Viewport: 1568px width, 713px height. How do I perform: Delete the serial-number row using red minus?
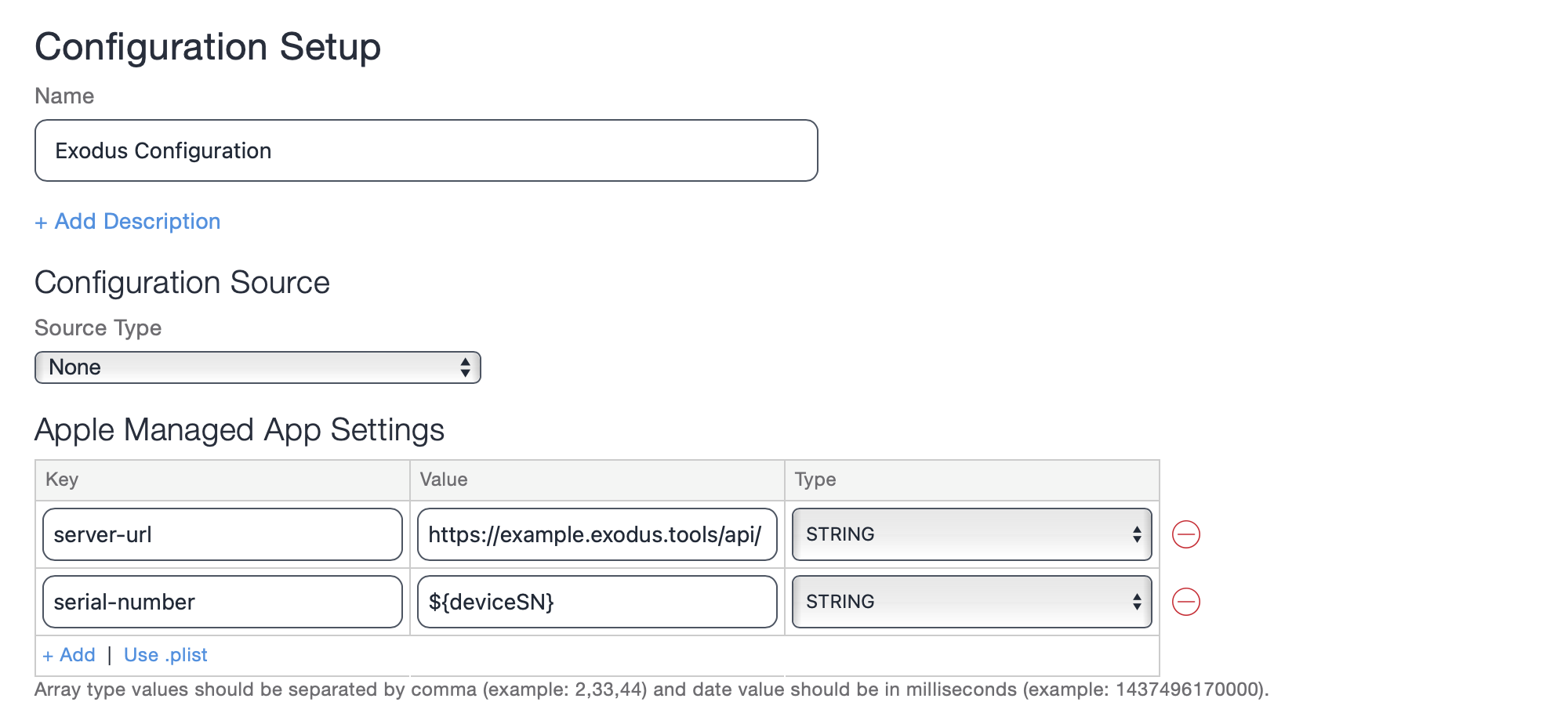(1185, 602)
